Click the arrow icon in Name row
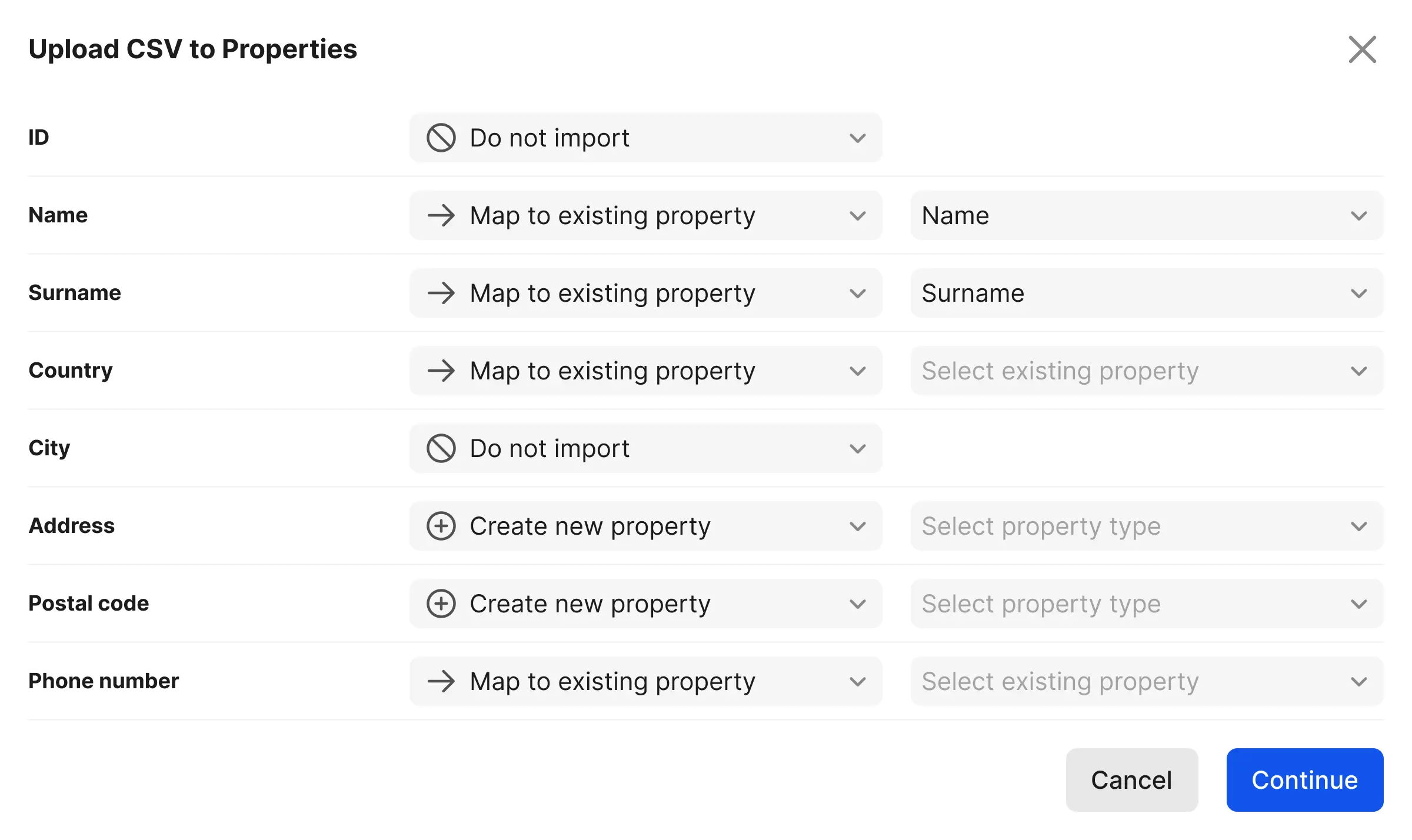The width and height of the screenshot is (1412, 840). pyautogui.click(x=441, y=216)
